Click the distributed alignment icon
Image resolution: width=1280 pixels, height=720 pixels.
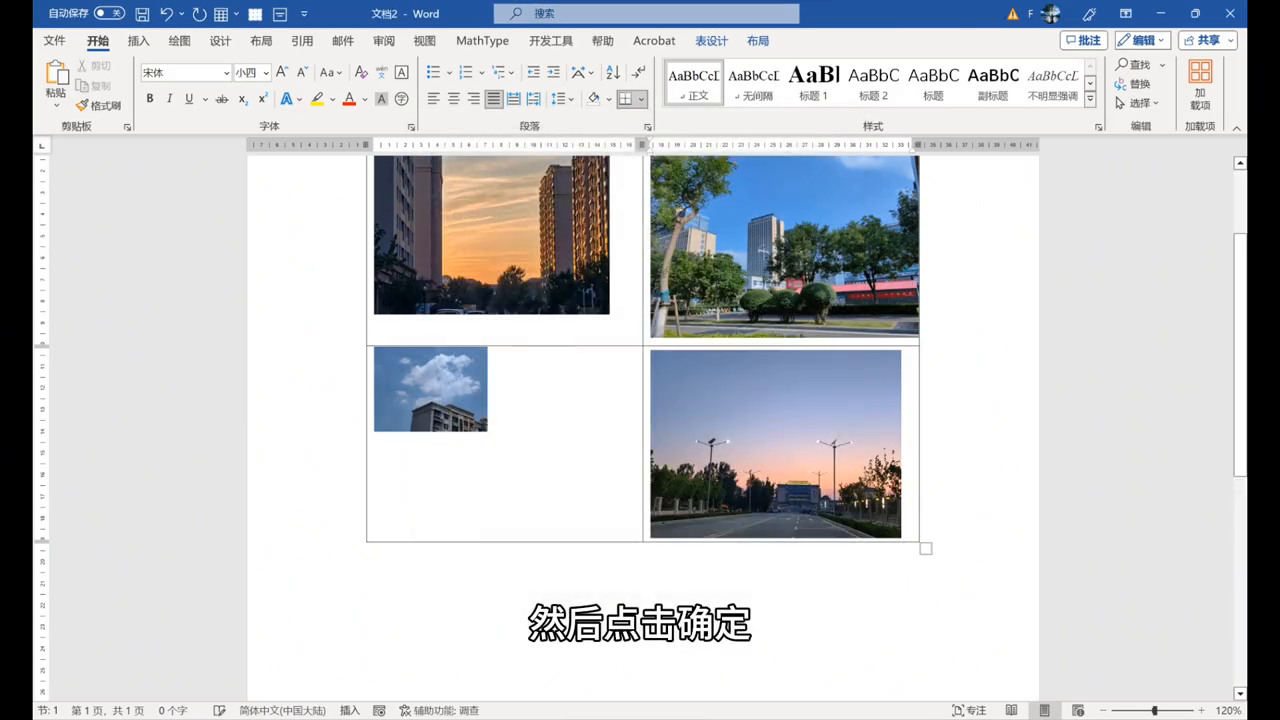(x=513, y=99)
